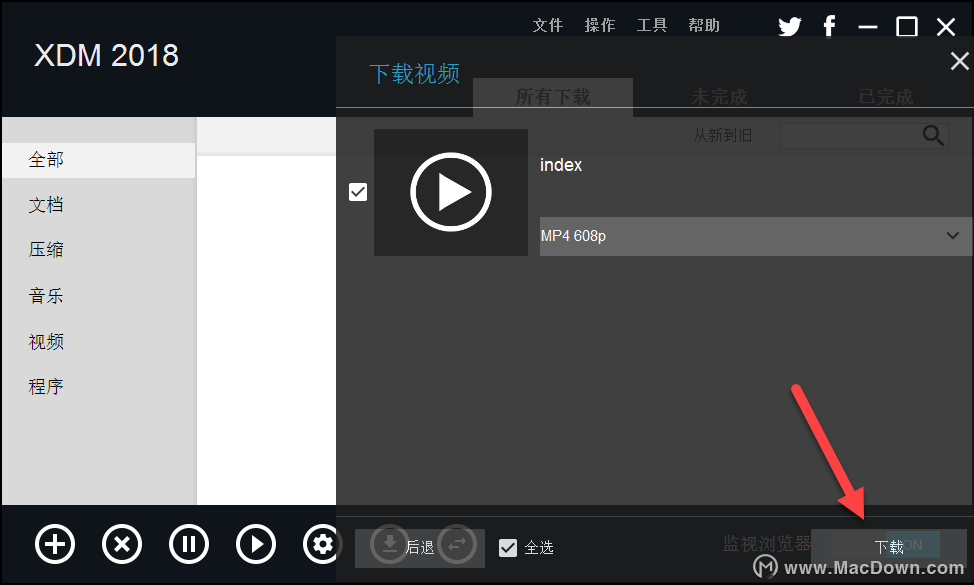974x585 pixels.
Task: Click the pause download icon
Action: point(189,544)
